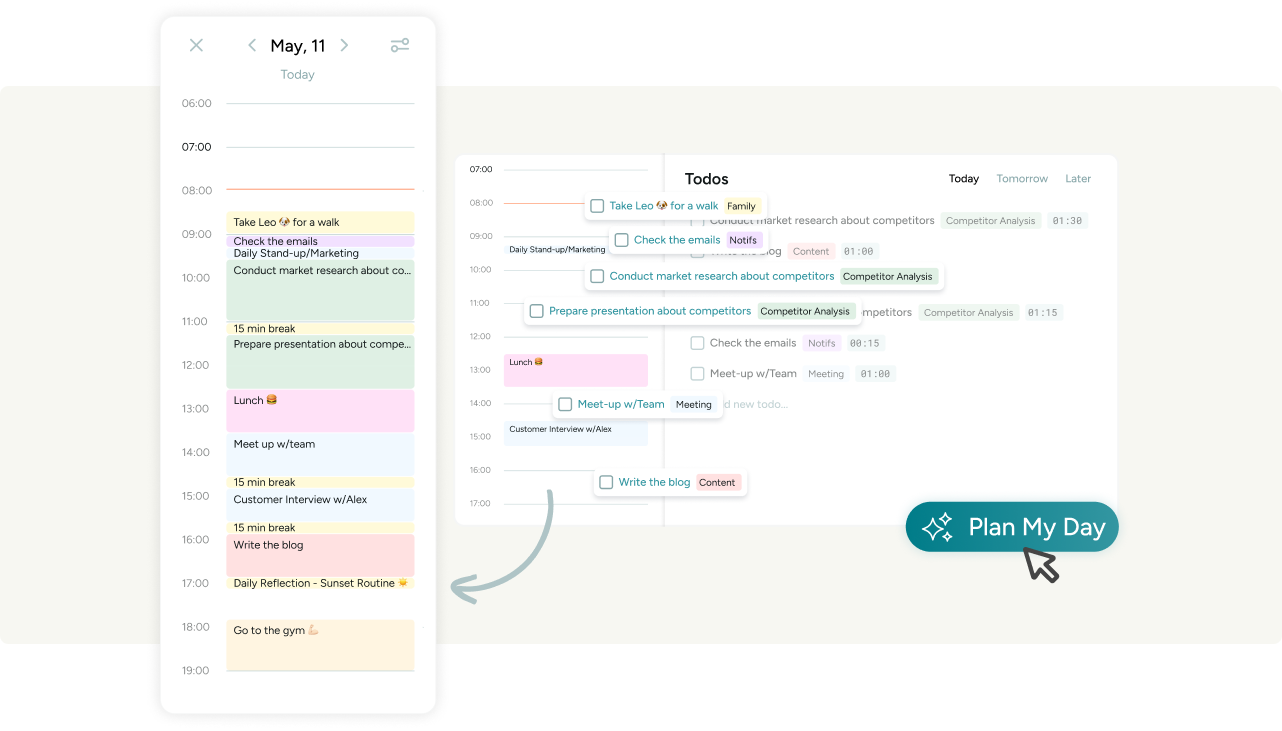Switch to the Tomorrow tab
The width and height of the screenshot is (1282, 731).
click(x=1022, y=178)
